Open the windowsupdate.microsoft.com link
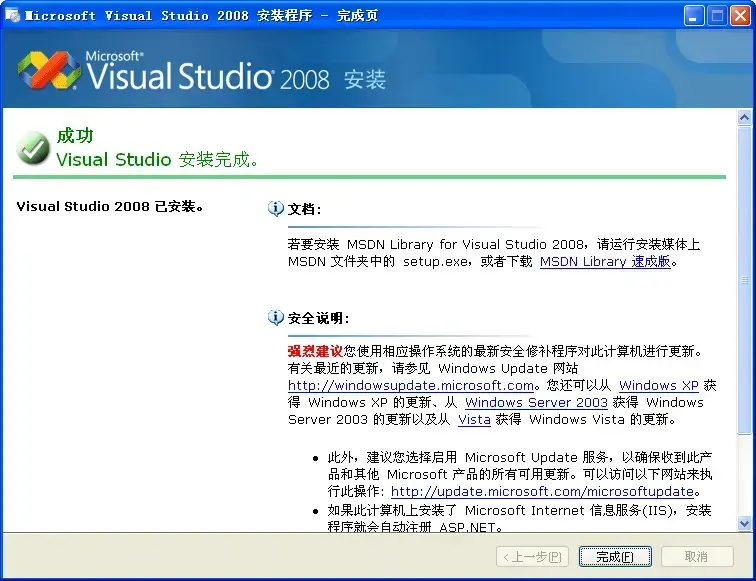Image resolution: width=756 pixels, height=581 pixels. coord(411,386)
